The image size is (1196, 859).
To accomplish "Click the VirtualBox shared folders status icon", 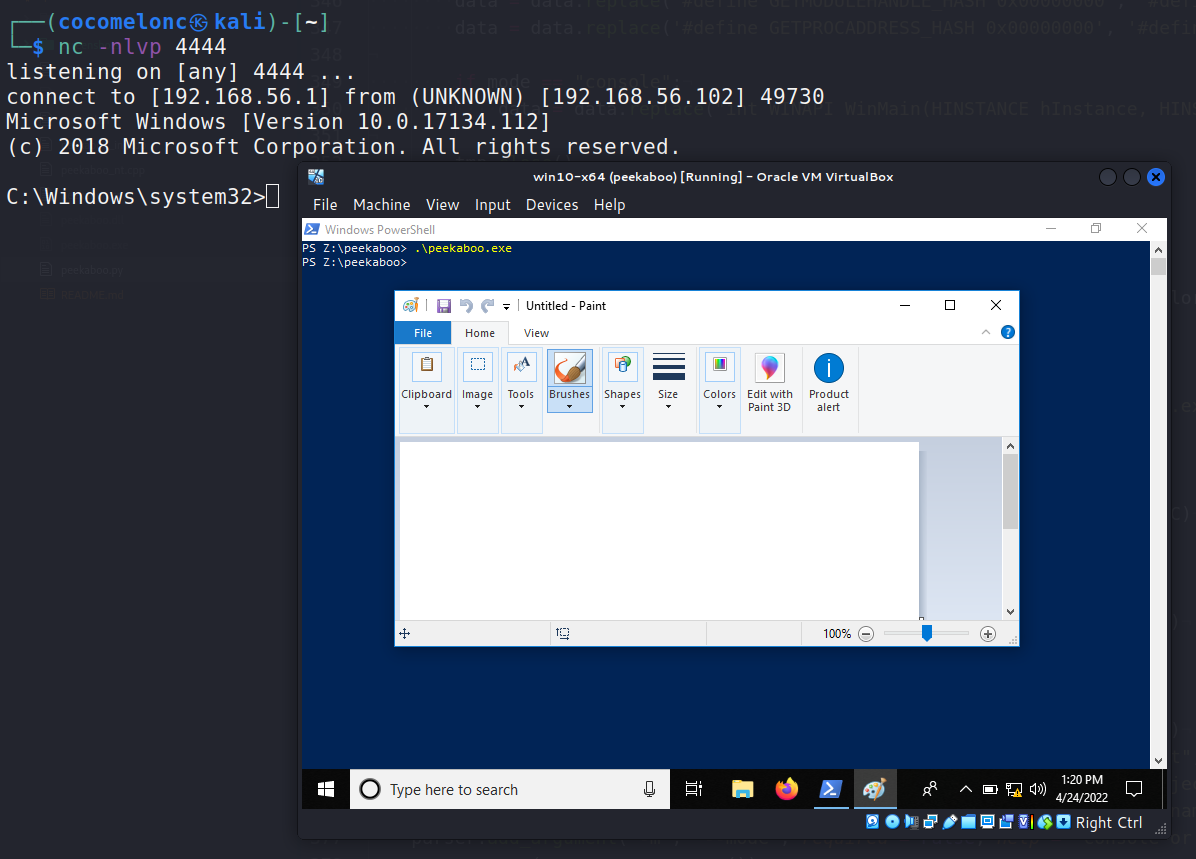I will (x=969, y=822).
